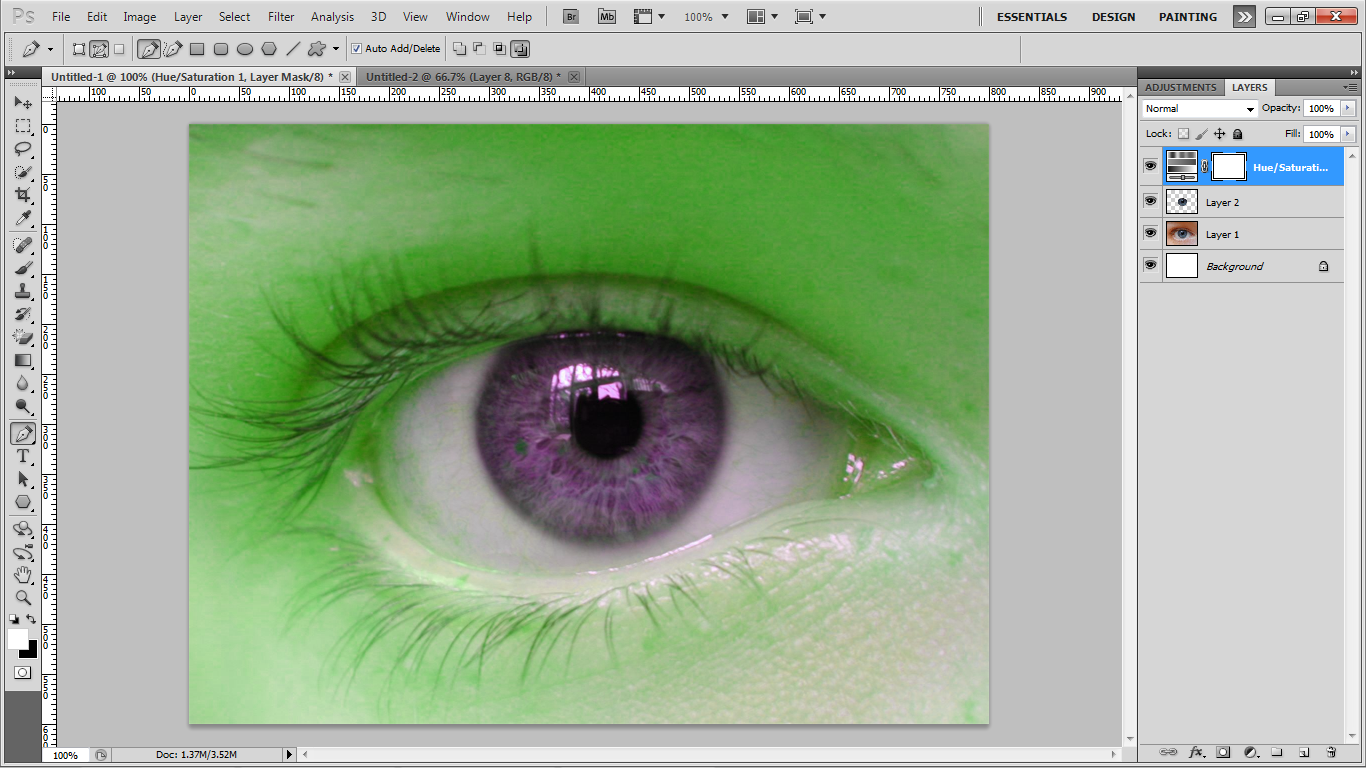The width and height of the screenshot is (1366, 768).
Task: Select the Spot Healing Brush tool
Action: [23, 245]
